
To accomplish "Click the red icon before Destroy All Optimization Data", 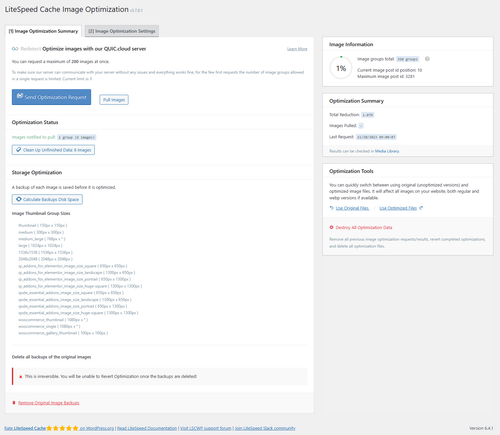I will 331,227.
